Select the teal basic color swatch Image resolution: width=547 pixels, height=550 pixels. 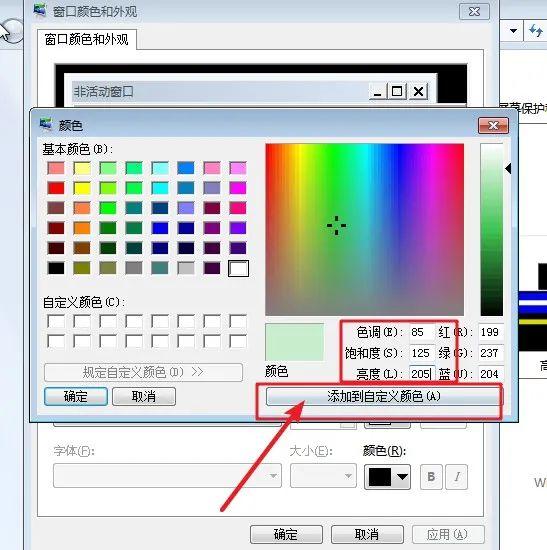click(134, 208)
